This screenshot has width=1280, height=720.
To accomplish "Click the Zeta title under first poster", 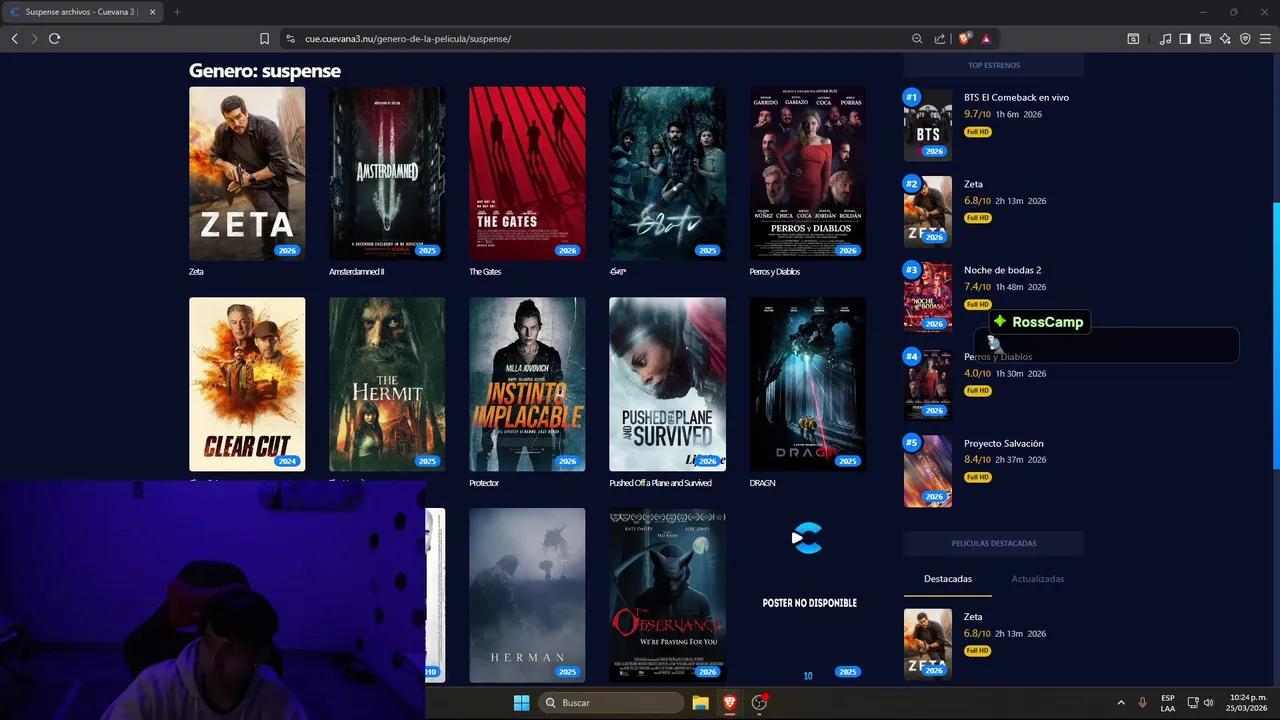I will (196, 272).
